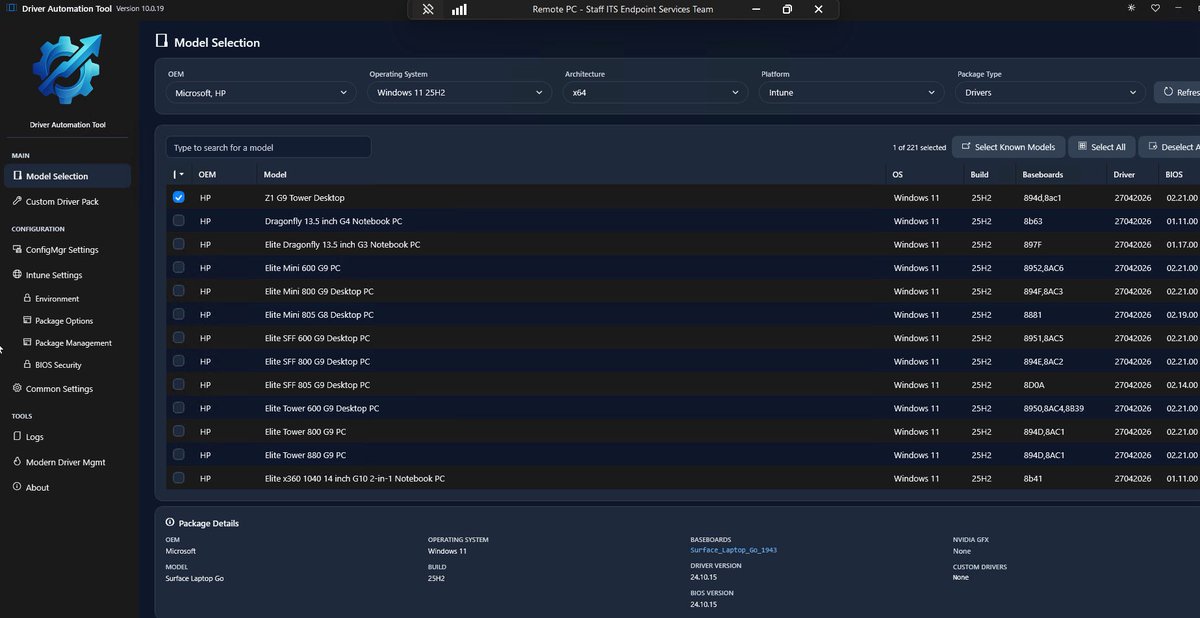This screenshot has height=618, width=1200.
Task: Click the Environment lock icon
Action: point(27,298)
